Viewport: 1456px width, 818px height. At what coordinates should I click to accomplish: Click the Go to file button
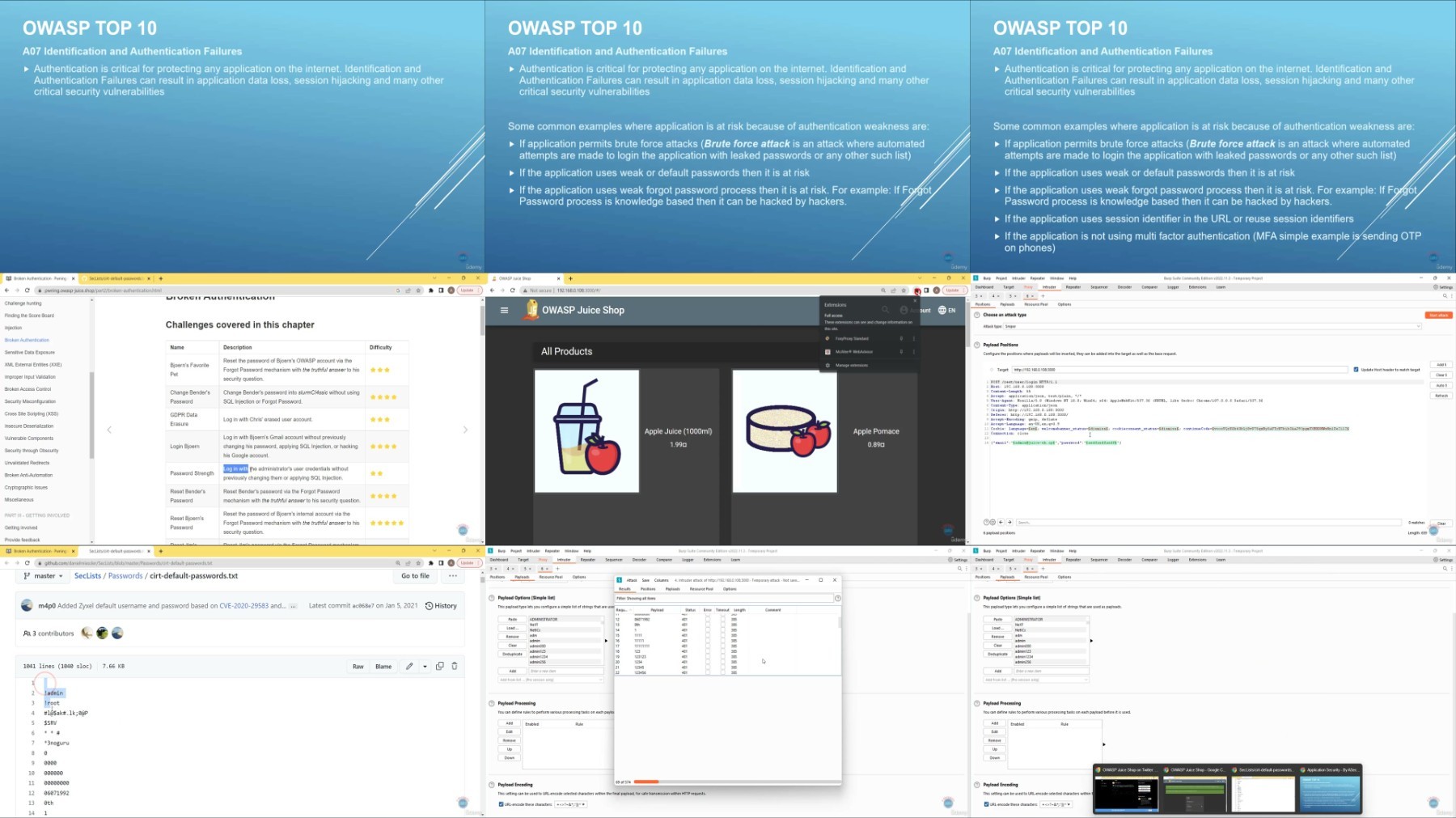(x=415, y=576)
